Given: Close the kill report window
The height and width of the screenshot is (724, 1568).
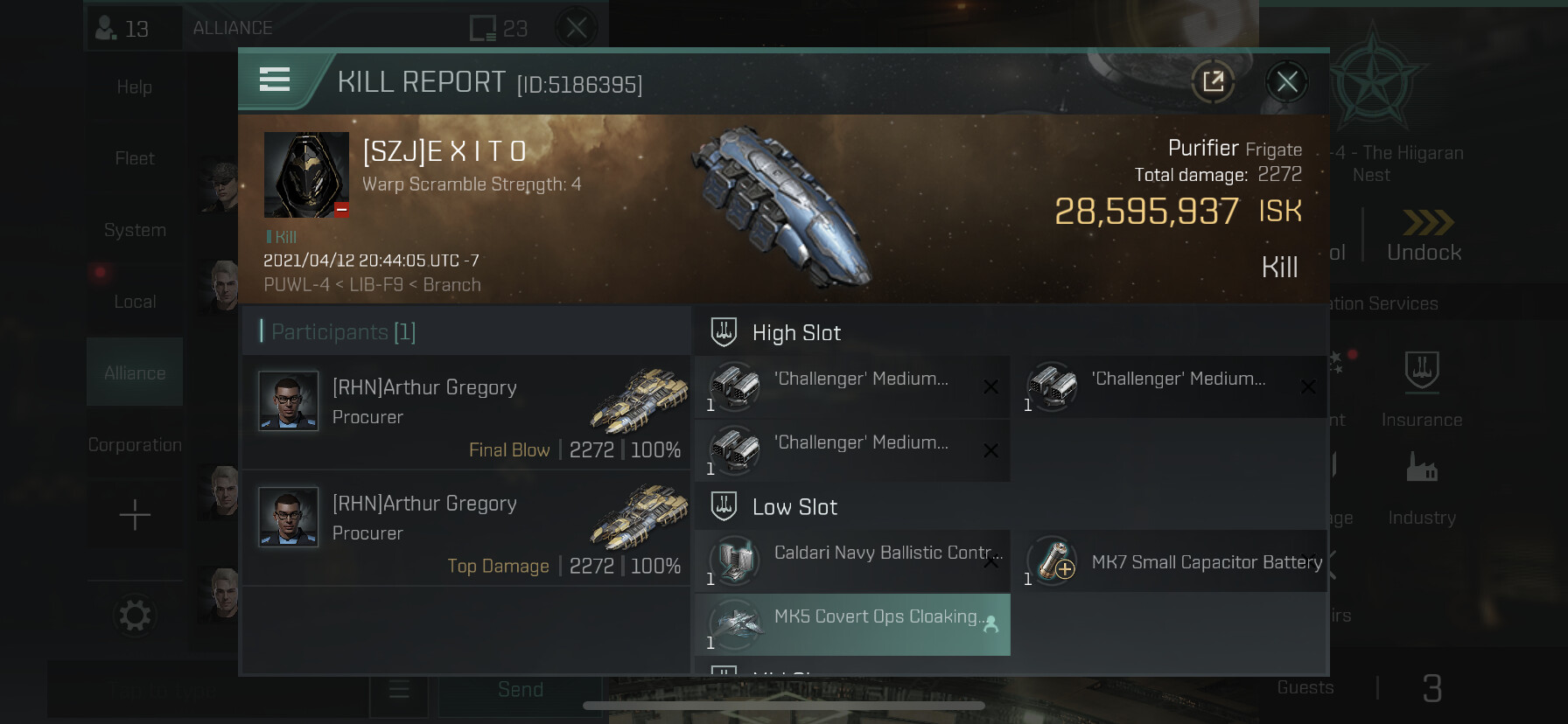Looking at the screenshot, I should (1286, 82).
